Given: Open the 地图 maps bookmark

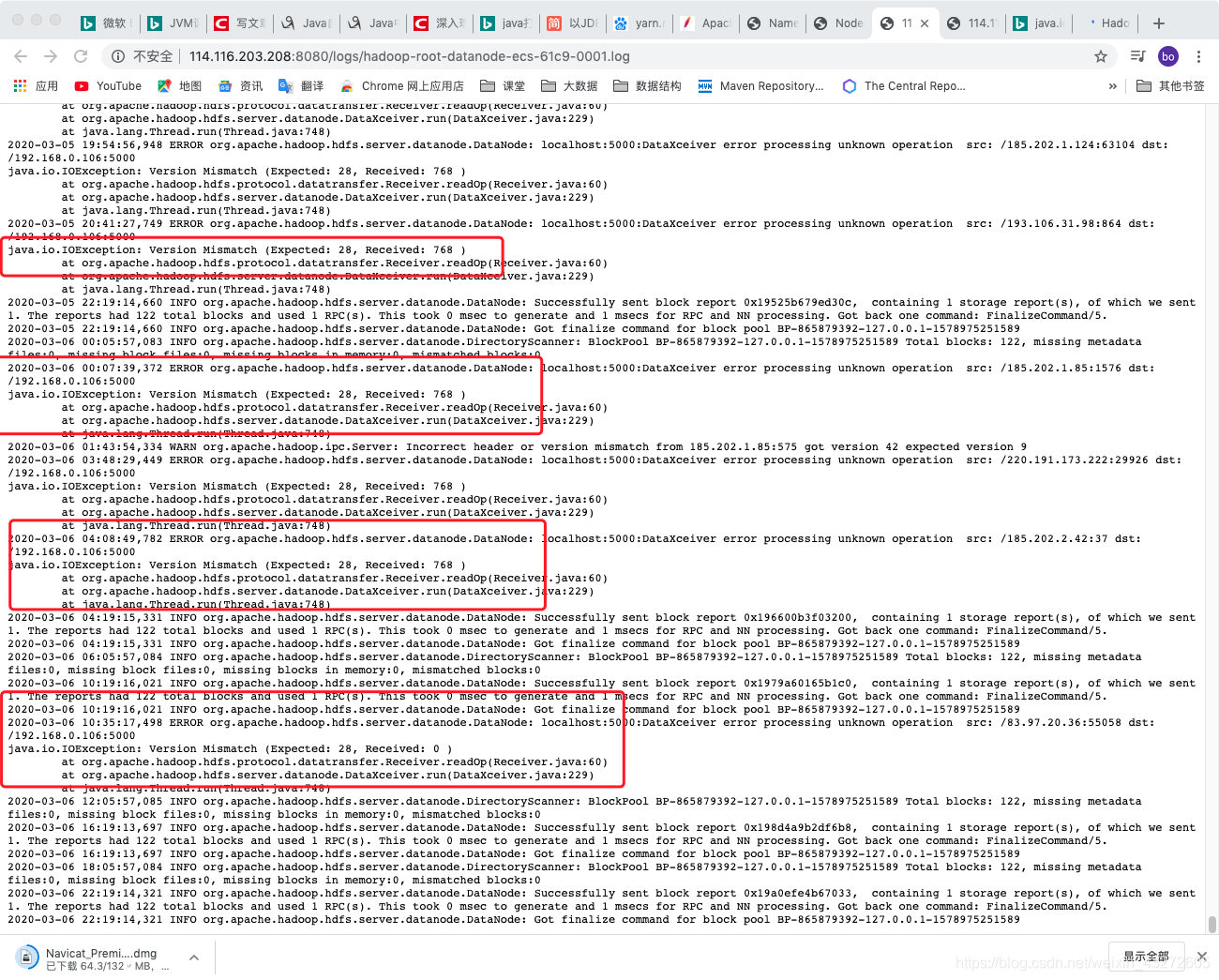Looking at the screenshot, I should (x=179, y=85).
